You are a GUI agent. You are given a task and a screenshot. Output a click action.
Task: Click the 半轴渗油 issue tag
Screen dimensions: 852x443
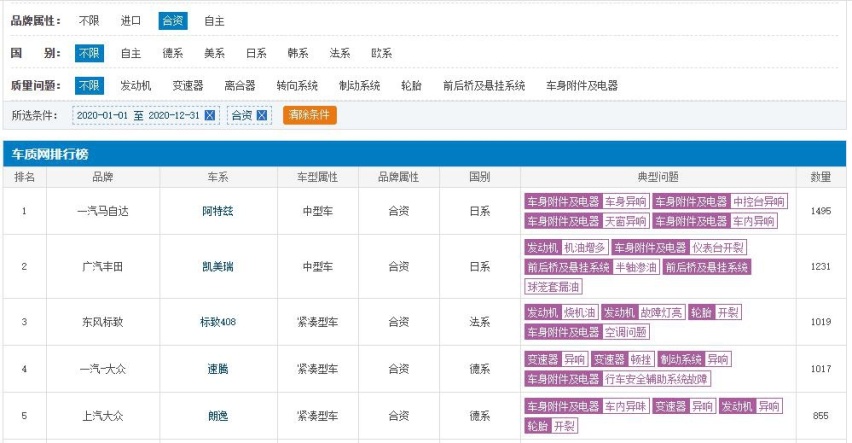click(x=636, y=267)
